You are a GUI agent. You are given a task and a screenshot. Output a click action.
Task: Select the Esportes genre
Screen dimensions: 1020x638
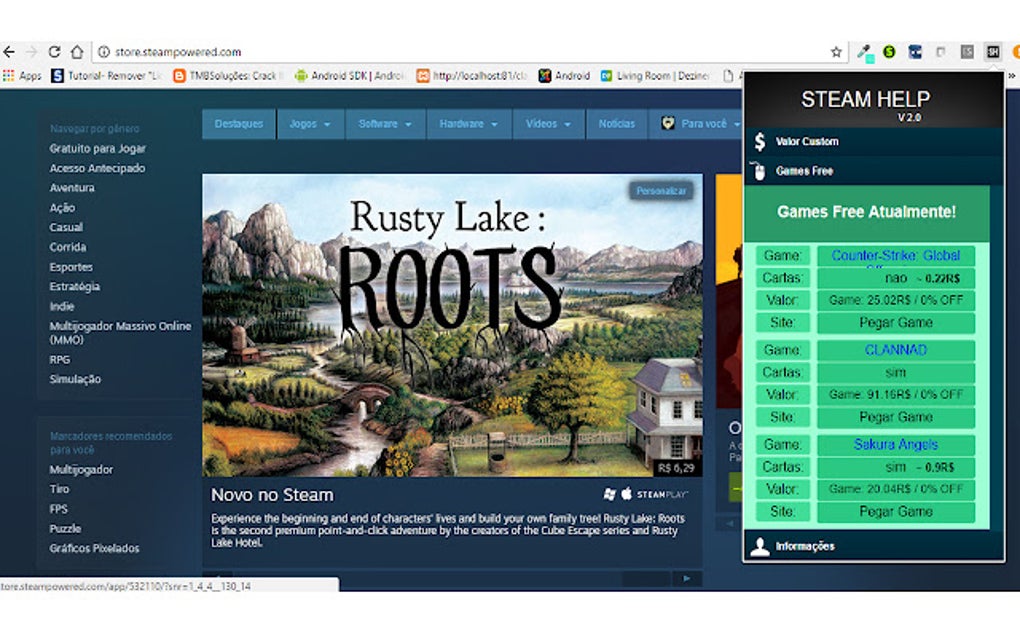(71, 267)
